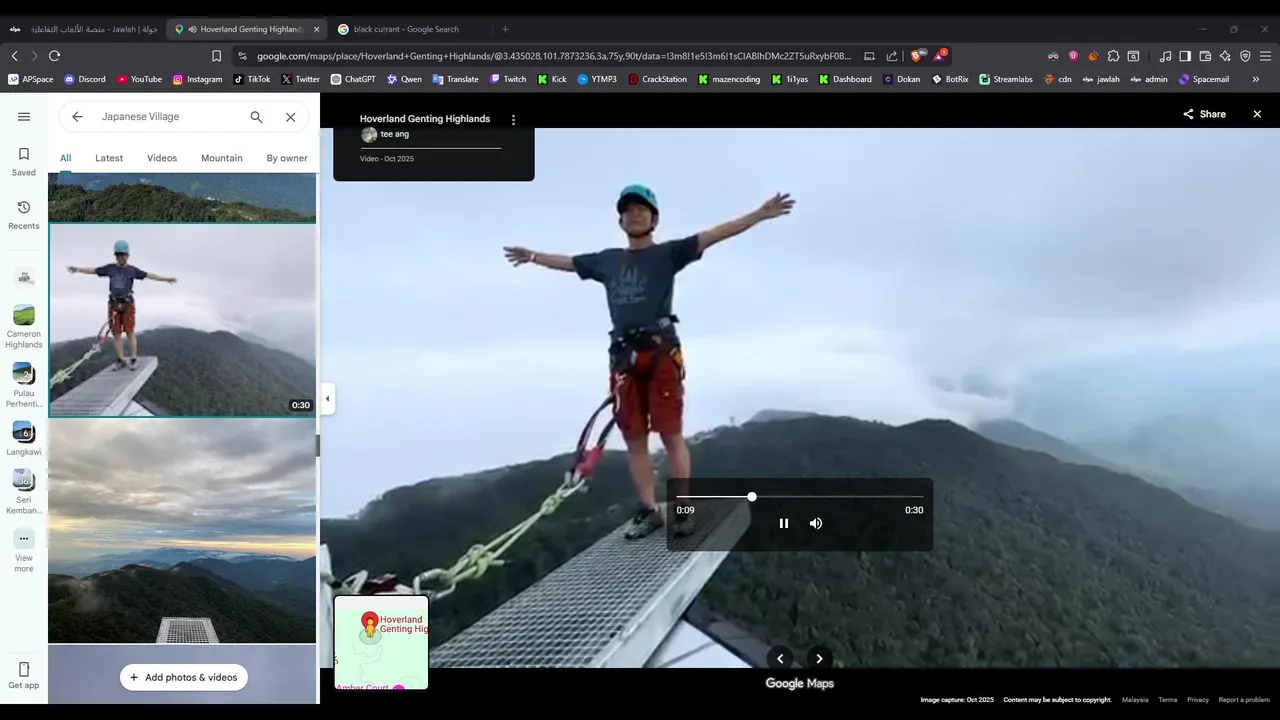Open the Discord bookmark

(x=84, y=79)
